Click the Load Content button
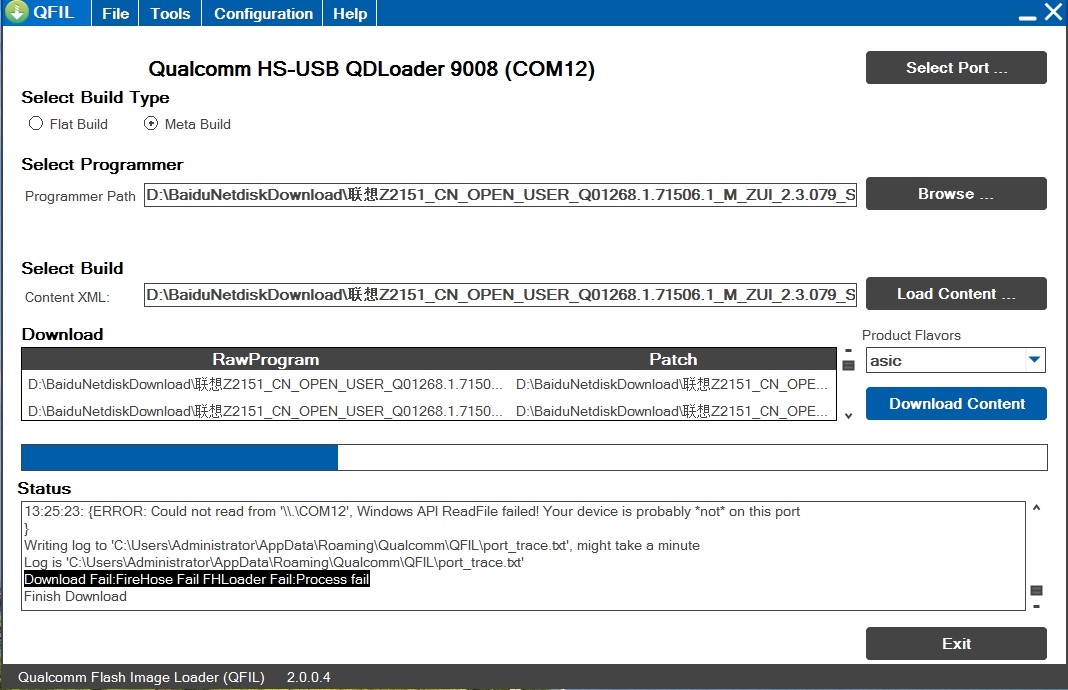Viewport: 1068px width, 690px height. click(x=956, y=294)
